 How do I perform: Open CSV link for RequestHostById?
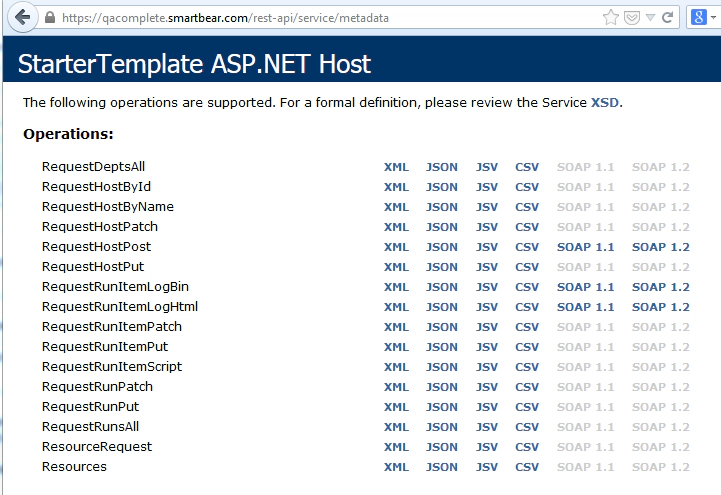tap(527, 187)
